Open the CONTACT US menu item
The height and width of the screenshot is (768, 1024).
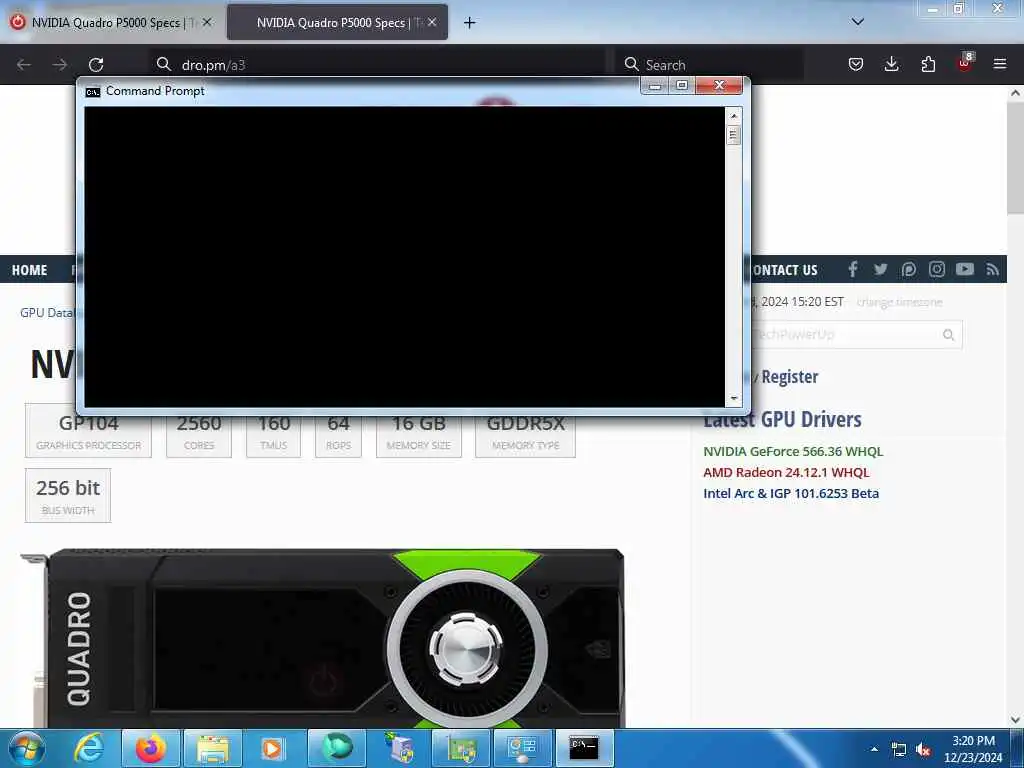coord(785,270)
